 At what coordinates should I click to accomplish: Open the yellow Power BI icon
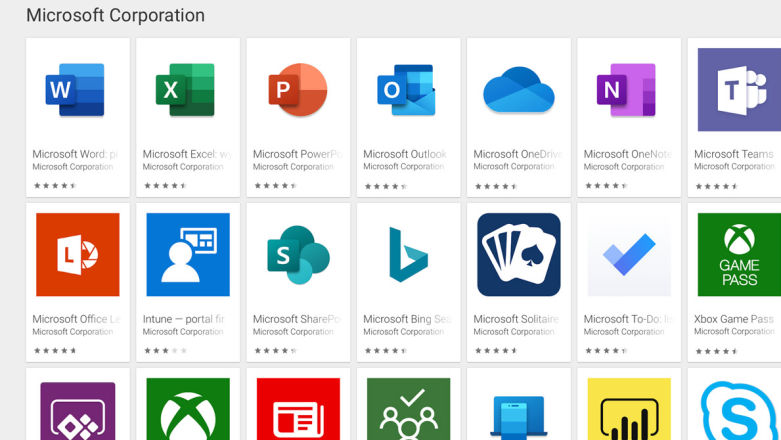629,409
